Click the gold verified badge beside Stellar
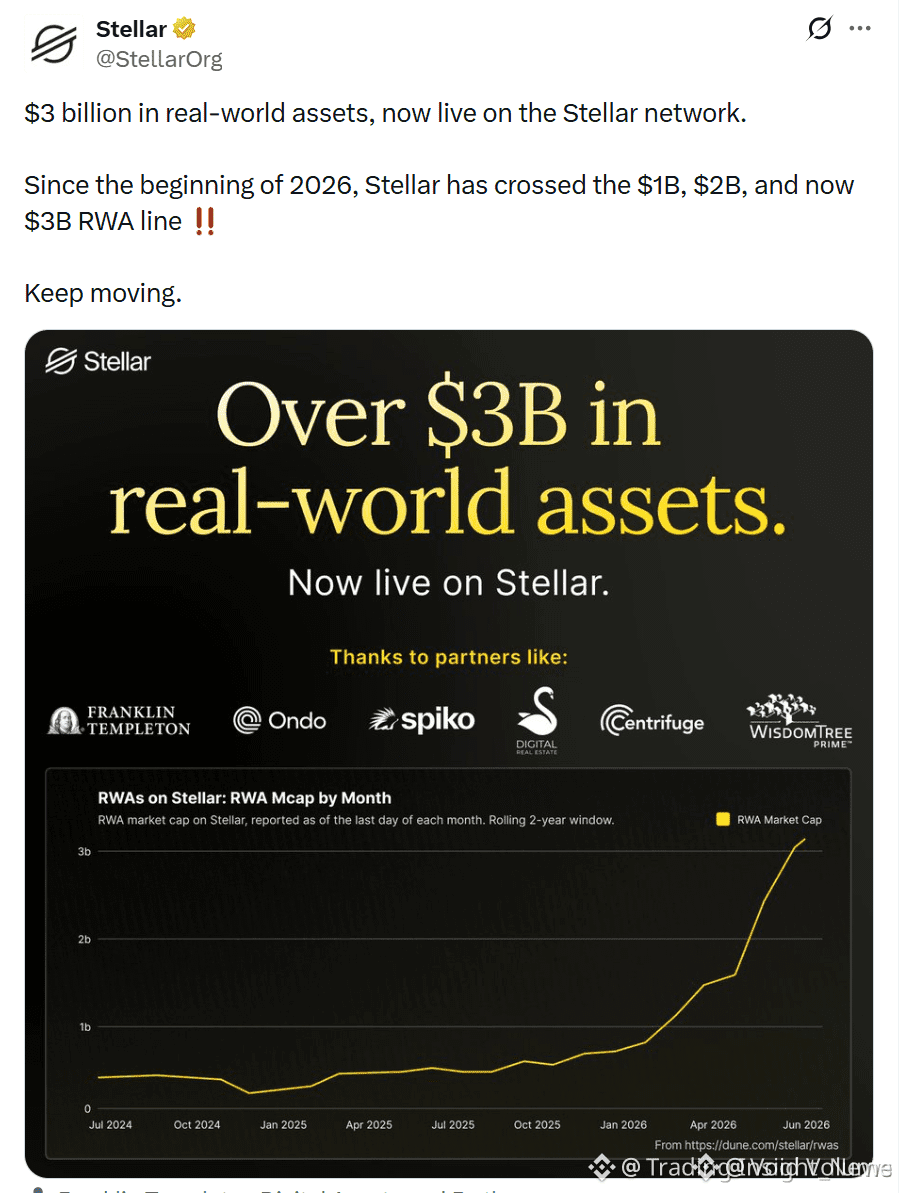 pos(184,29)
